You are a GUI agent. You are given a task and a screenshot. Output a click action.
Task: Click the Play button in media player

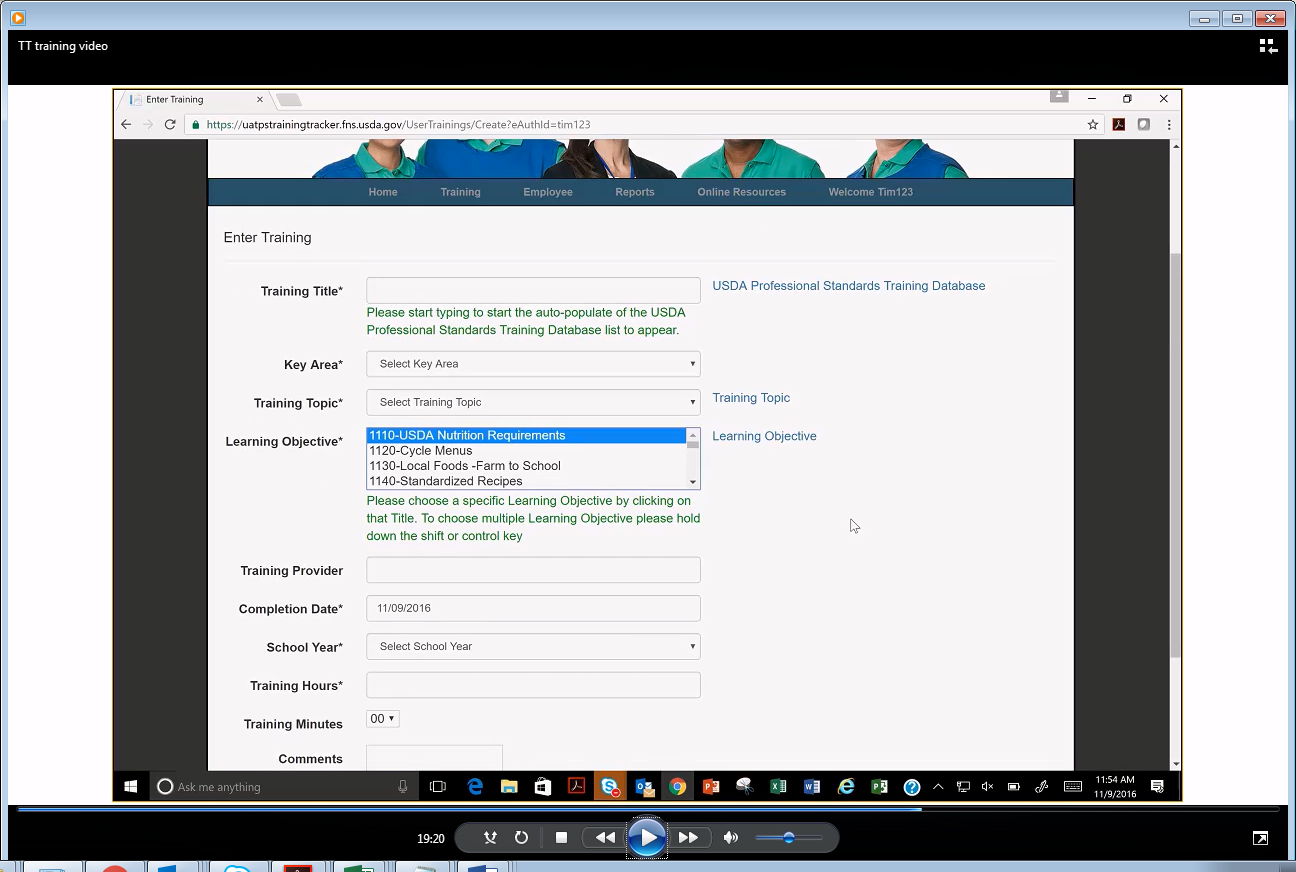point(647,838)
